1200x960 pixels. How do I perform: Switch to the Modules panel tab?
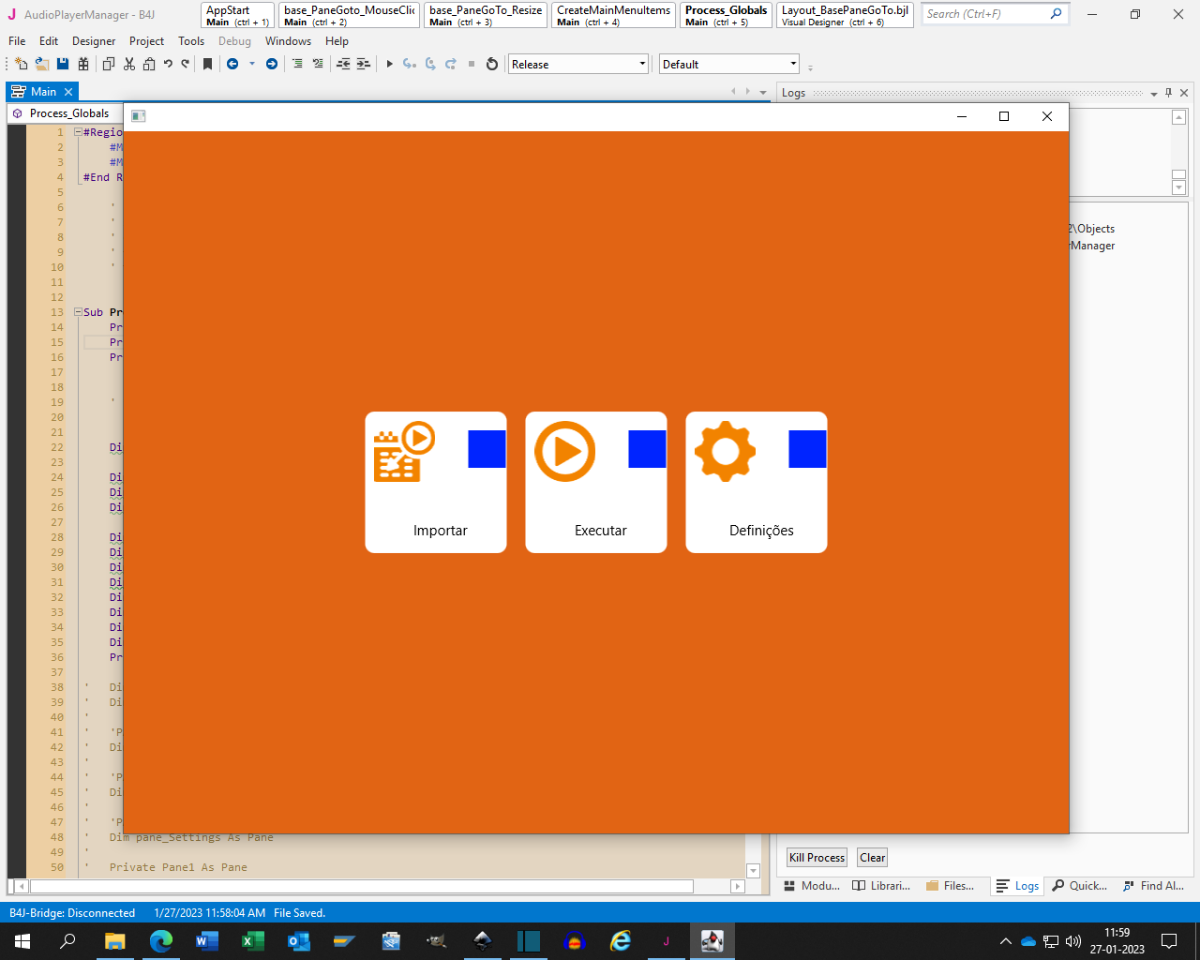click(x=812, y=886)
